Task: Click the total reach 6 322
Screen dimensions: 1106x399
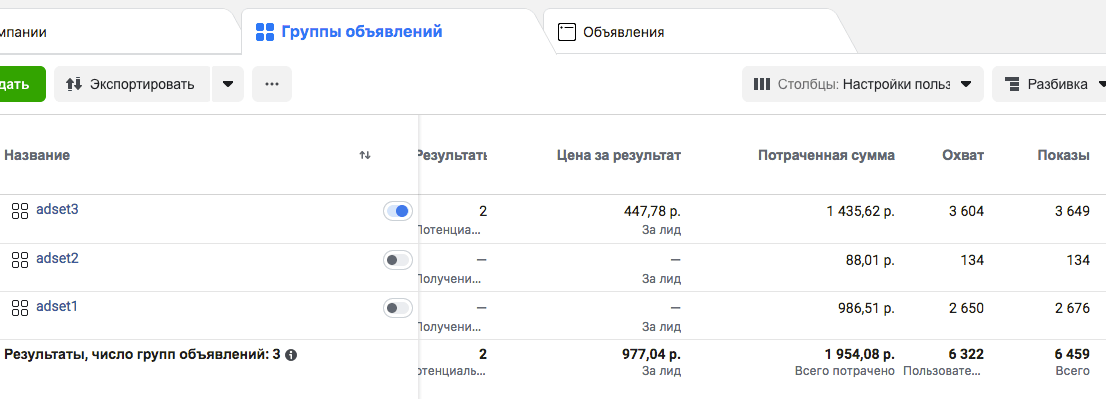Action: 966,354
